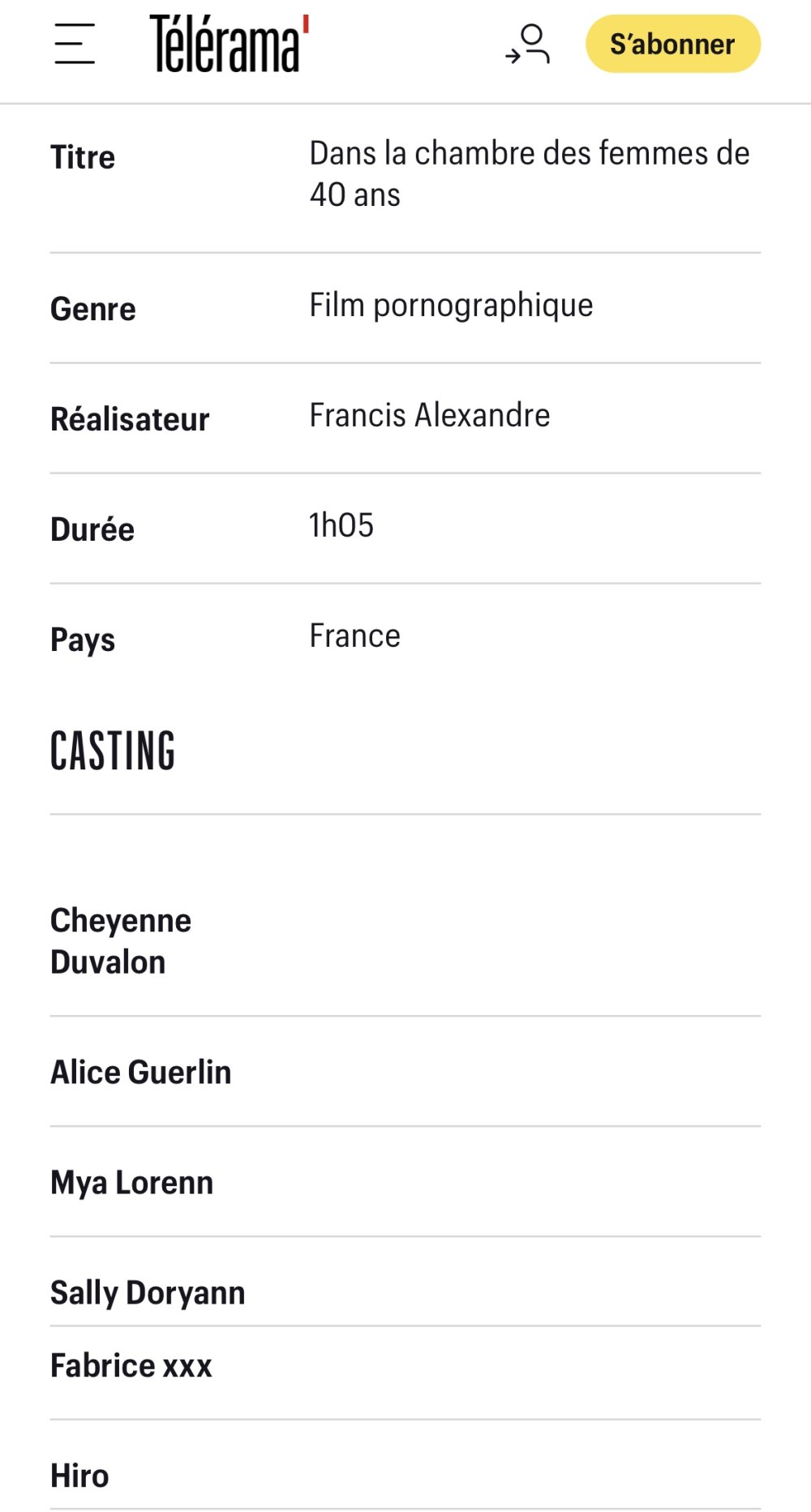
Task: Open the user login icon
Action: click(527, 44)
